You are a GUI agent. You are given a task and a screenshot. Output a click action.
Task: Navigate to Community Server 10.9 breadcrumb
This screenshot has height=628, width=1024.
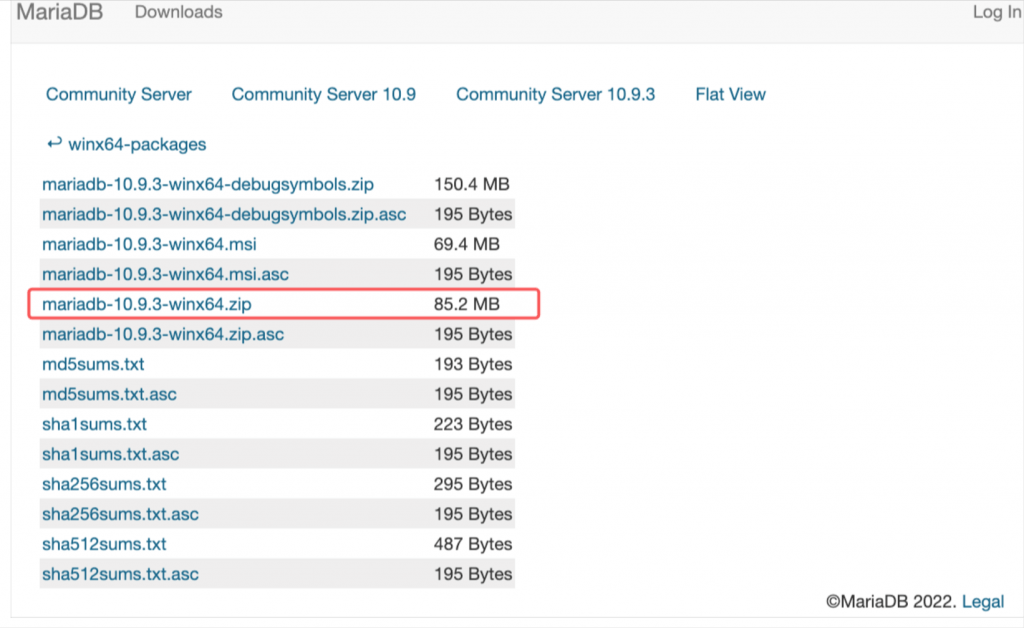(323, 95)
